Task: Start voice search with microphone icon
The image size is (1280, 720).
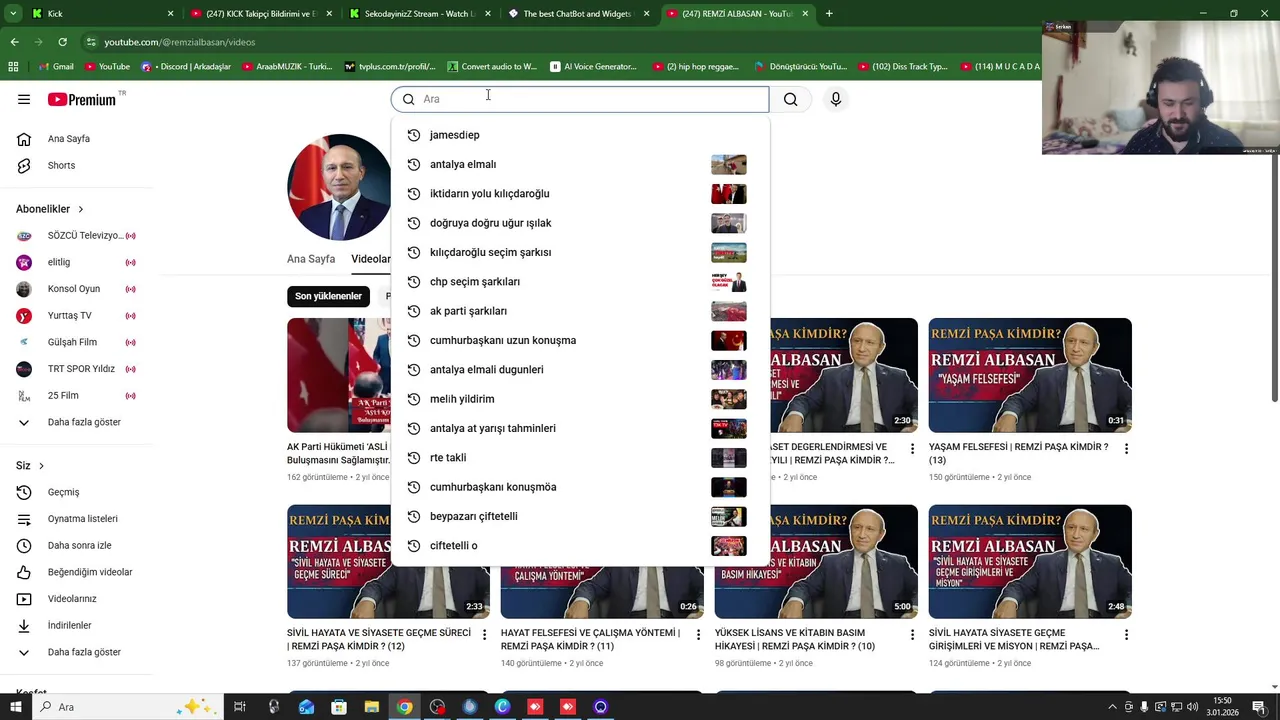Action: (x=836, y=99)
